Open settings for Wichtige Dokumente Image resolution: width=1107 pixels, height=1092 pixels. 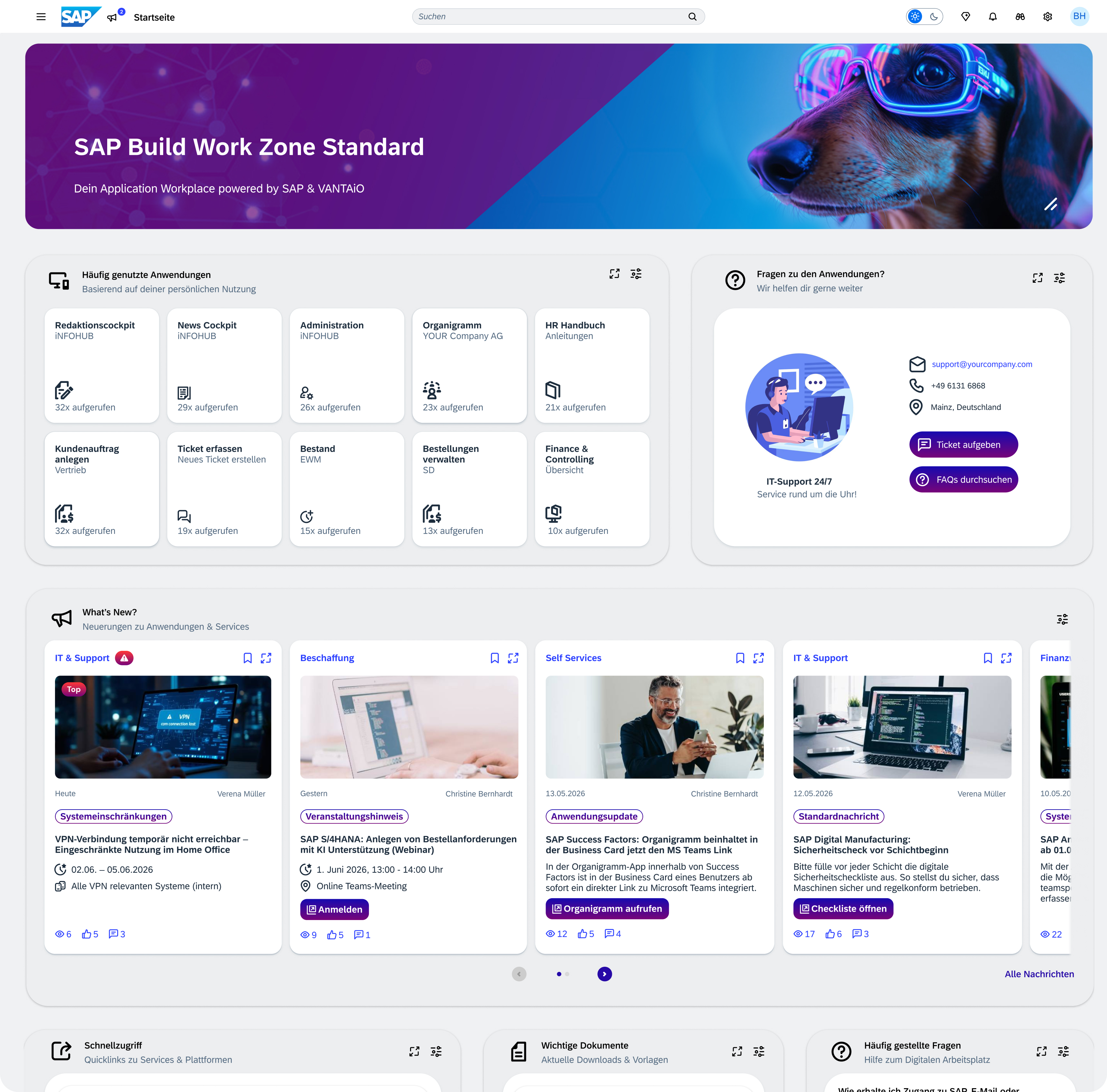click(759, 1051)
